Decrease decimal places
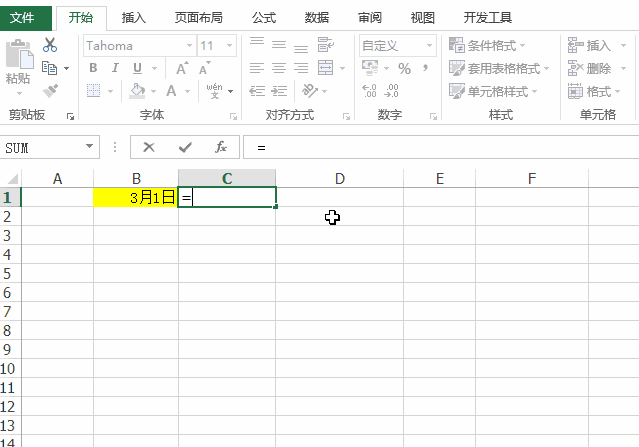This screenshot has width=639, height=447. (x=391, y=91)
